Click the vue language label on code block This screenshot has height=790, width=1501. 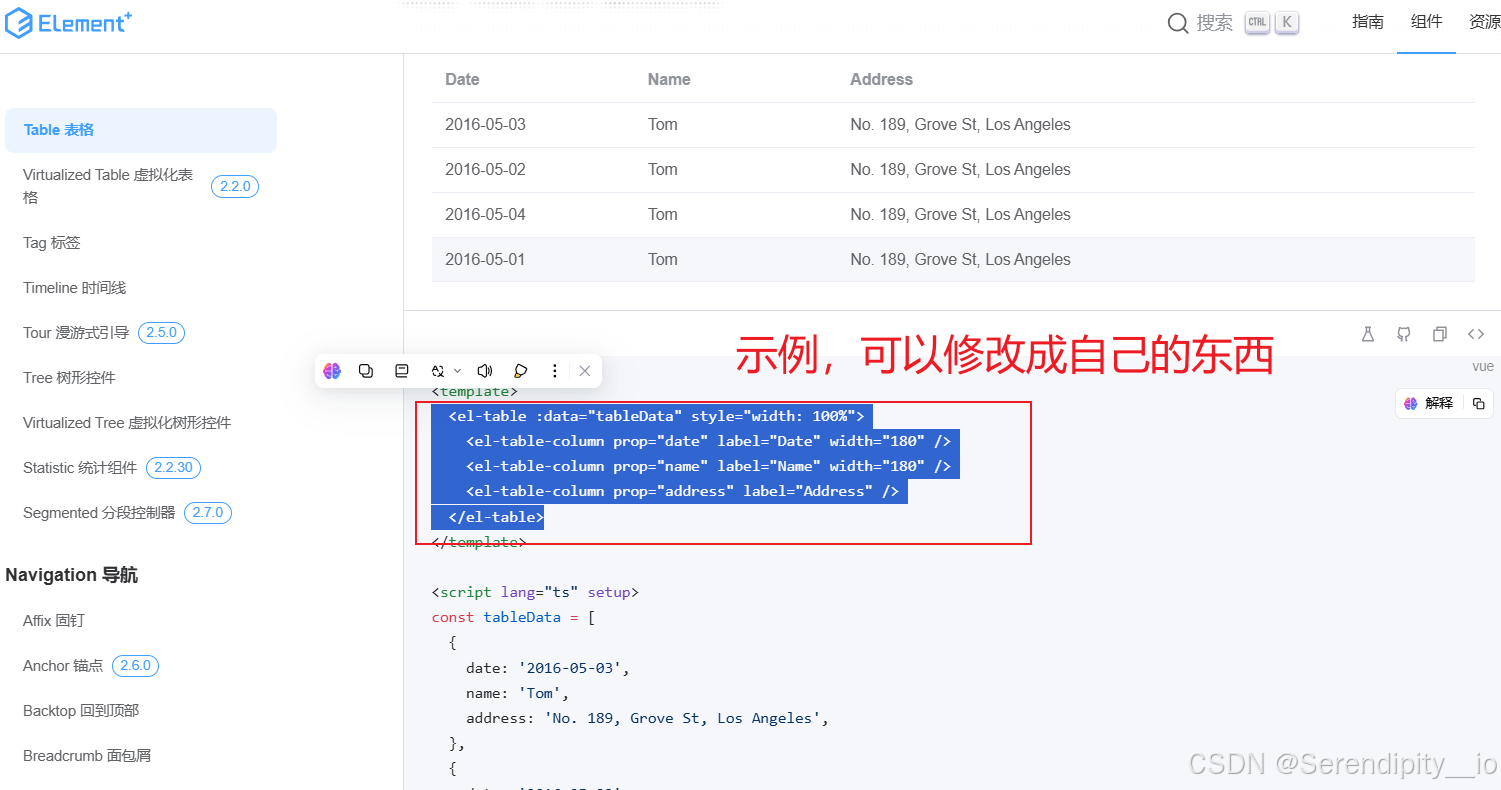(x=1482, y=367)
